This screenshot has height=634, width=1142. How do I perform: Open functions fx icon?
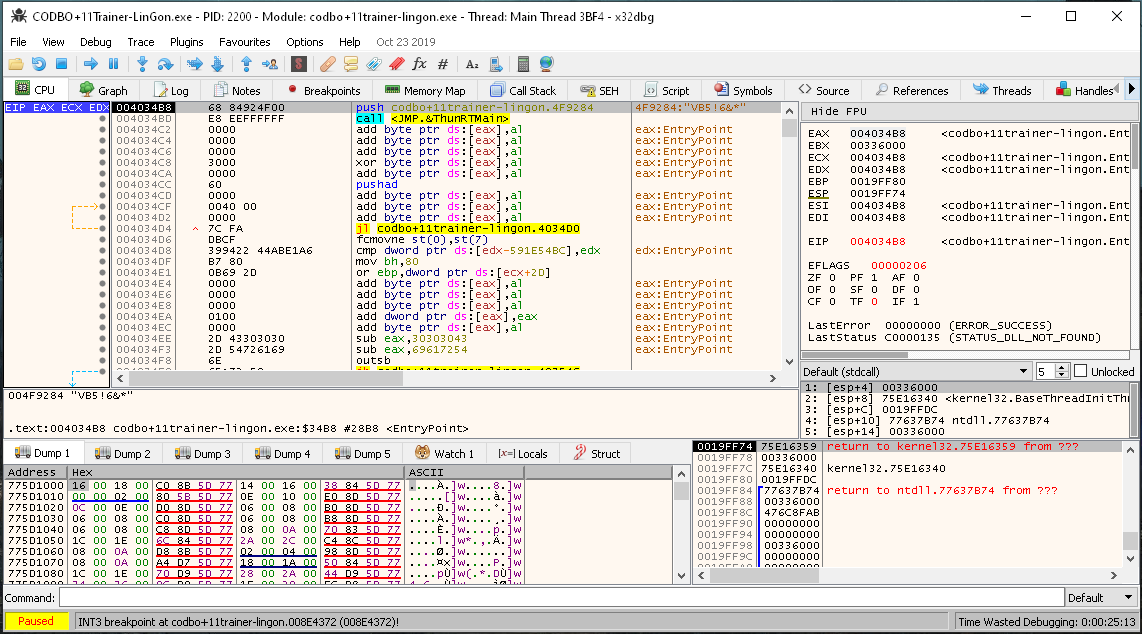coord(420,64)
